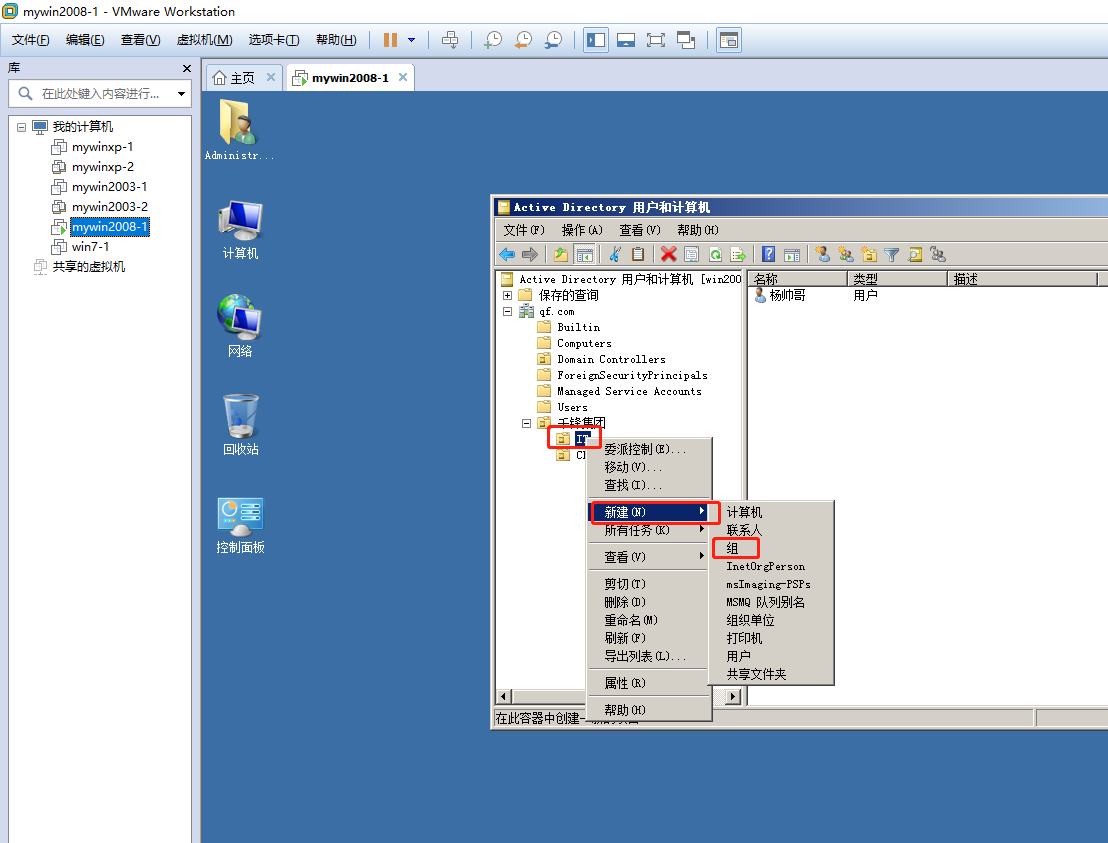
Task: Click the Paste clipboard icon
Action: (x=638, y=254)
